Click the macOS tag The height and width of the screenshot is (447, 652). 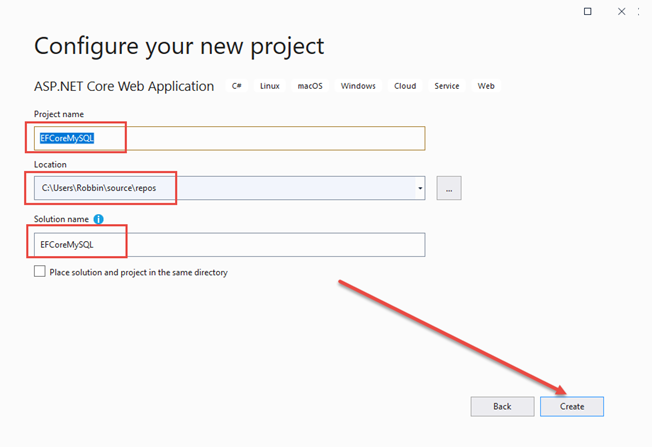pyautogui.click(x=310, y=86)
